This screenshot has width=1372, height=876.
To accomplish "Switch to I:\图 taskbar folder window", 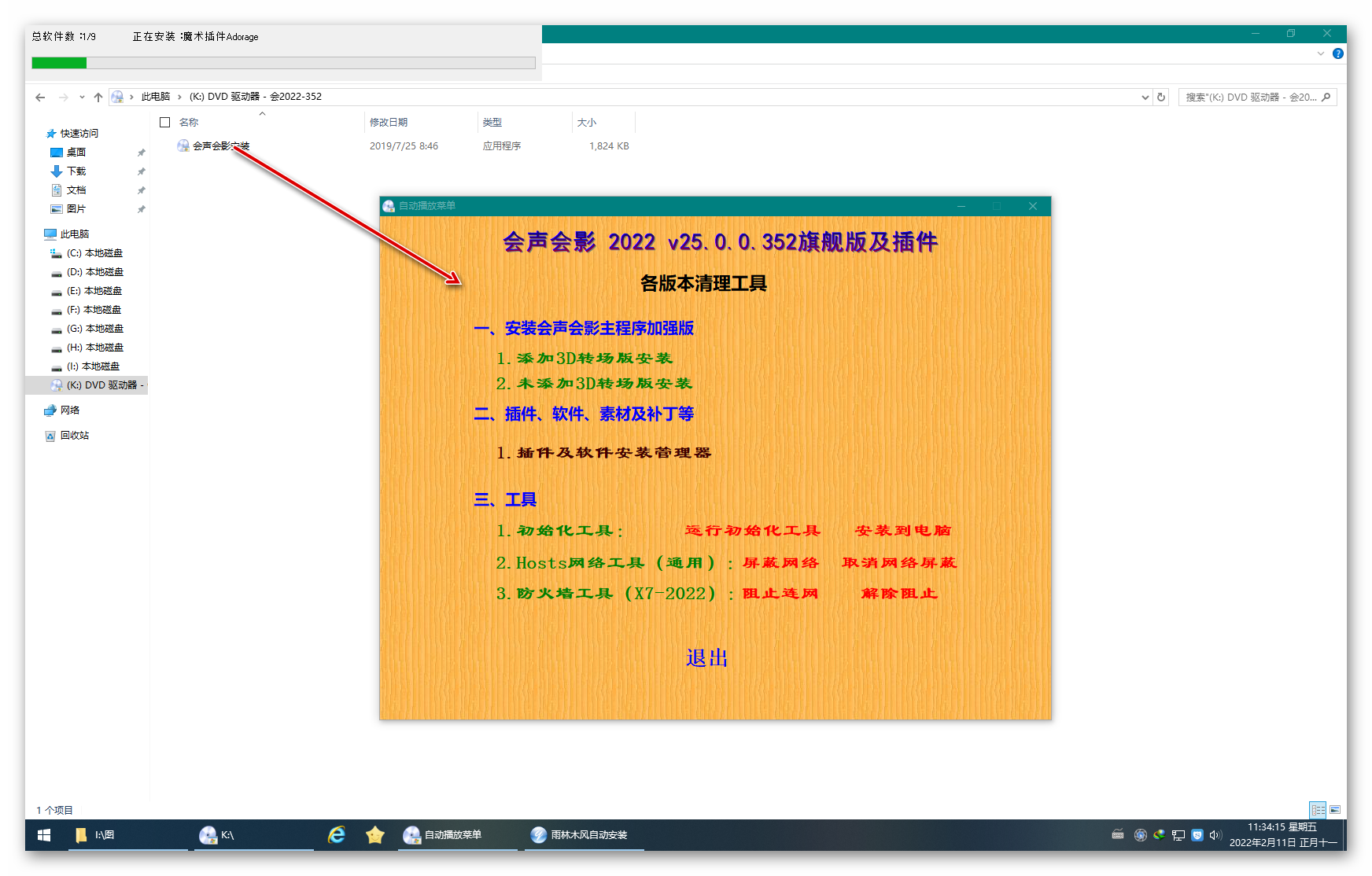I will (126, 835).
